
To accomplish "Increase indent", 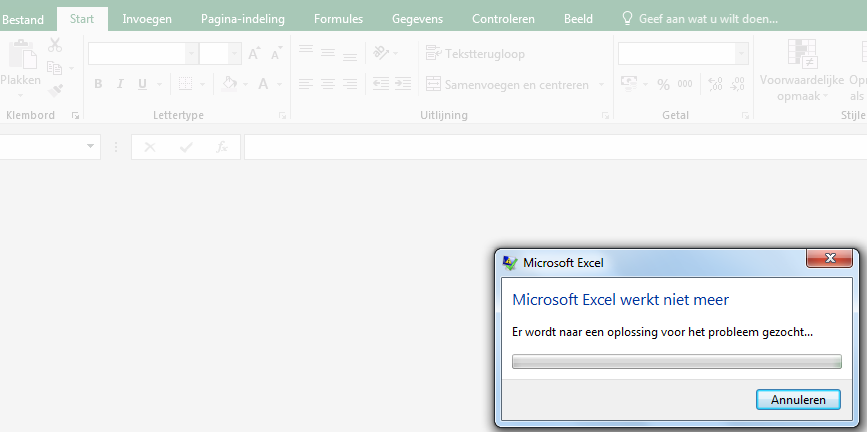I will (x=403, y=84).
